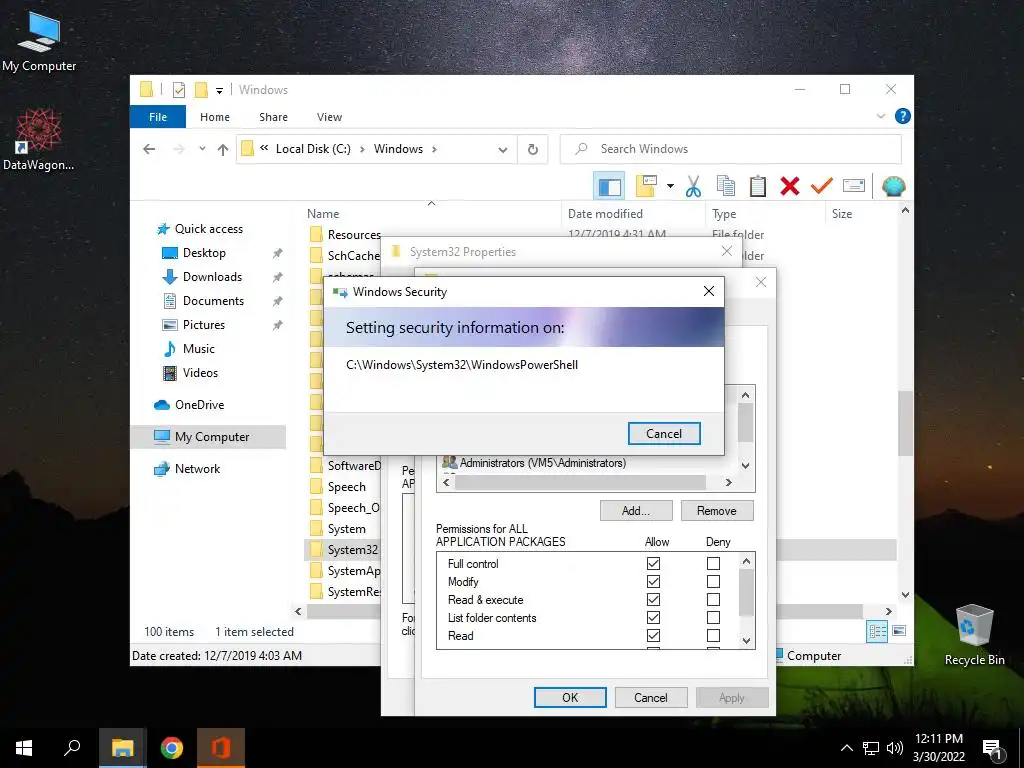
Task: Sort by the Name column header
Action: [323, 214]
